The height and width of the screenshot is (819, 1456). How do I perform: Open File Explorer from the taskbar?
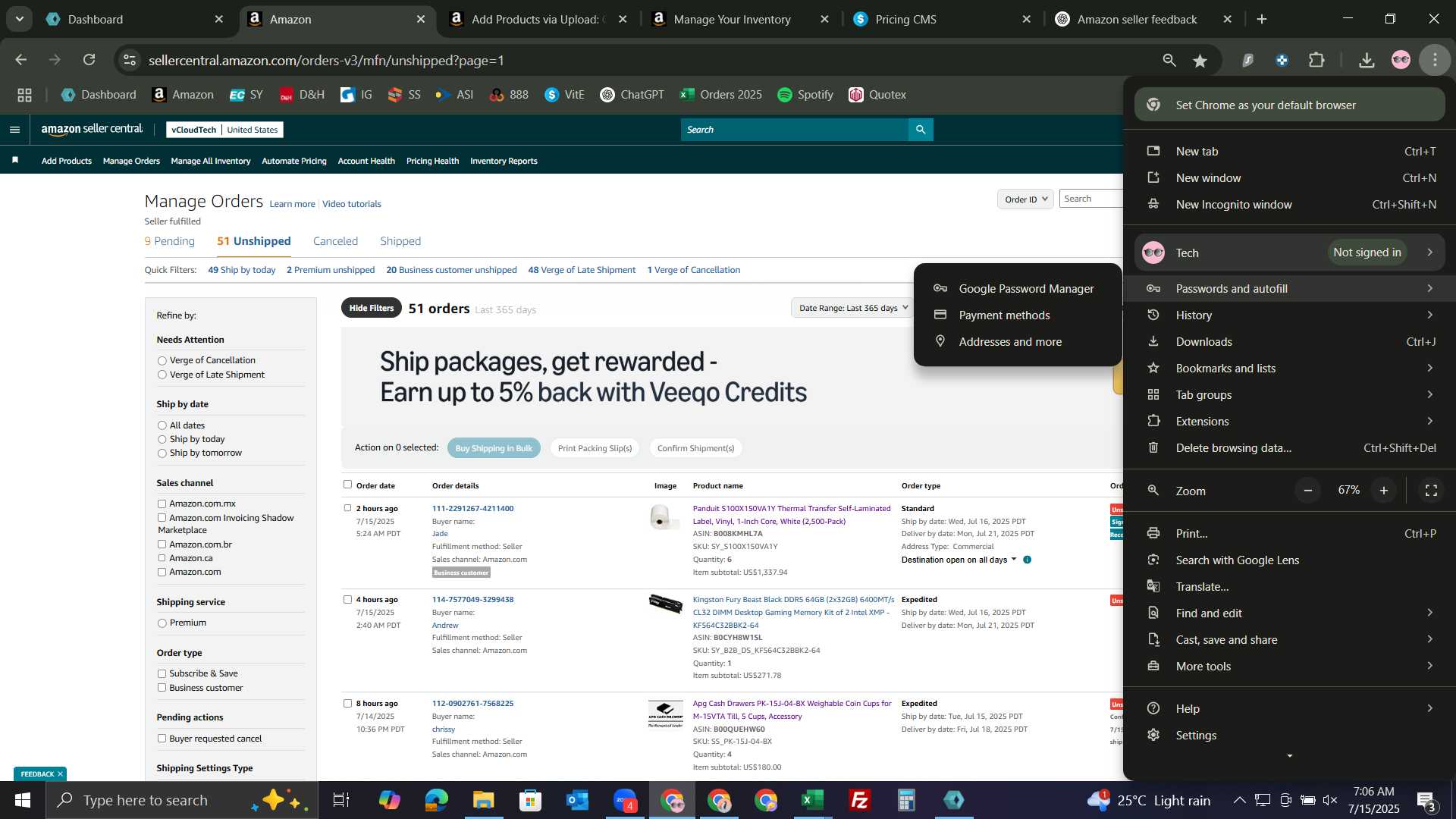483,800
